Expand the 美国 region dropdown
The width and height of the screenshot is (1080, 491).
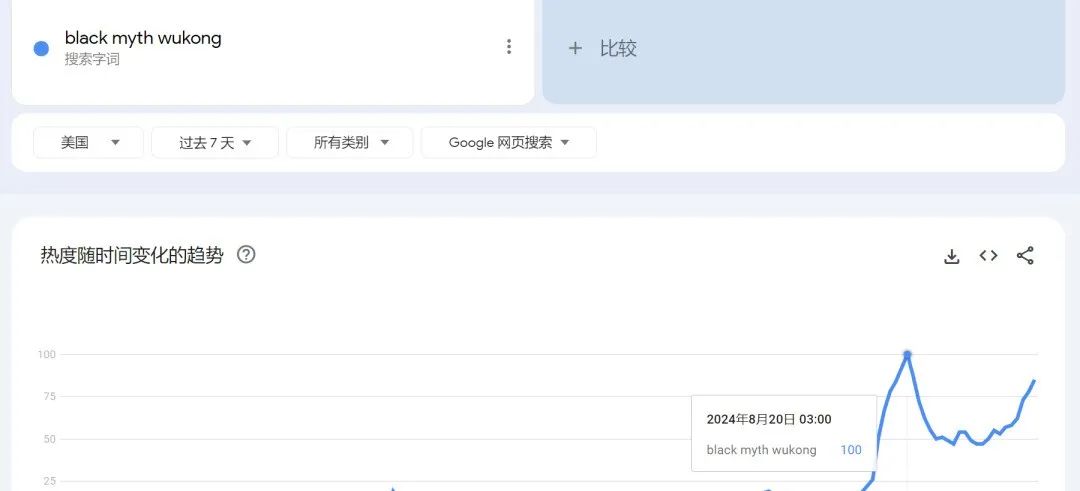pyautogui.click(x=89, y=143)
